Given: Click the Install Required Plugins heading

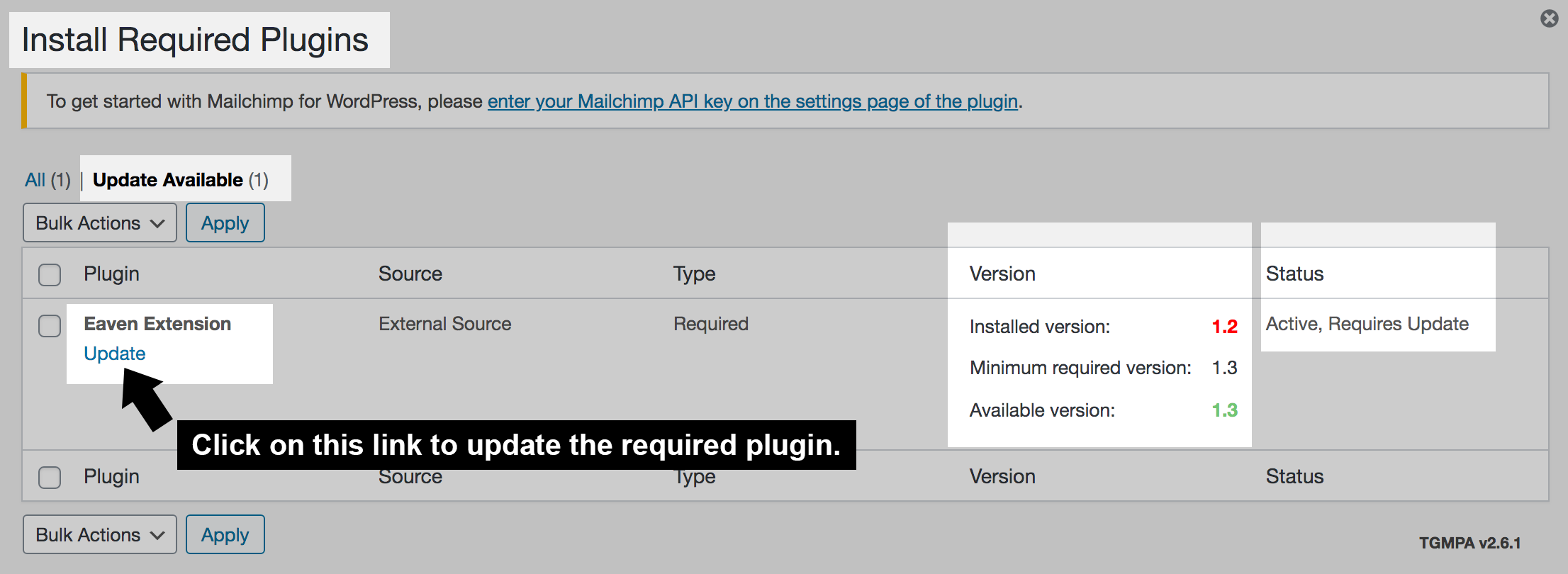Looking at the screenshot, I should point(195,40).
